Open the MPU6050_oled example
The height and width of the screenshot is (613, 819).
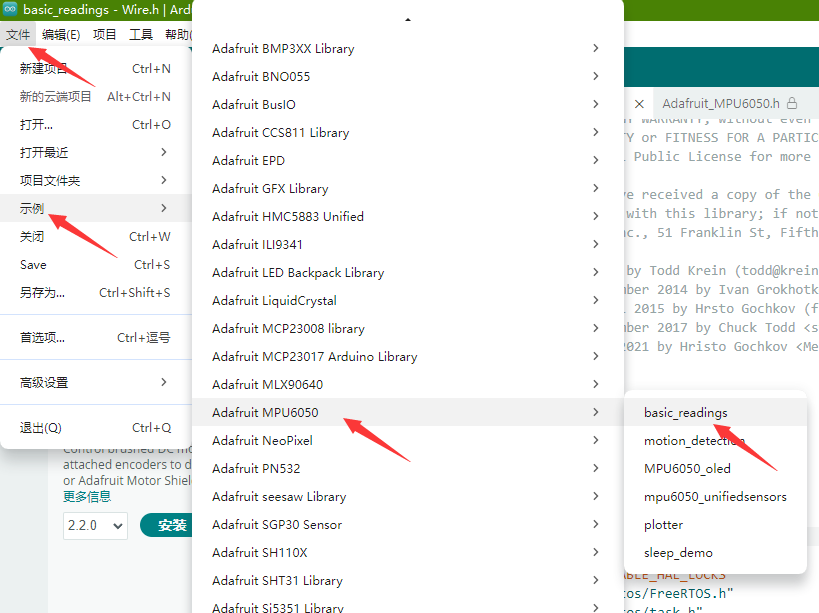tap(715, 468)
